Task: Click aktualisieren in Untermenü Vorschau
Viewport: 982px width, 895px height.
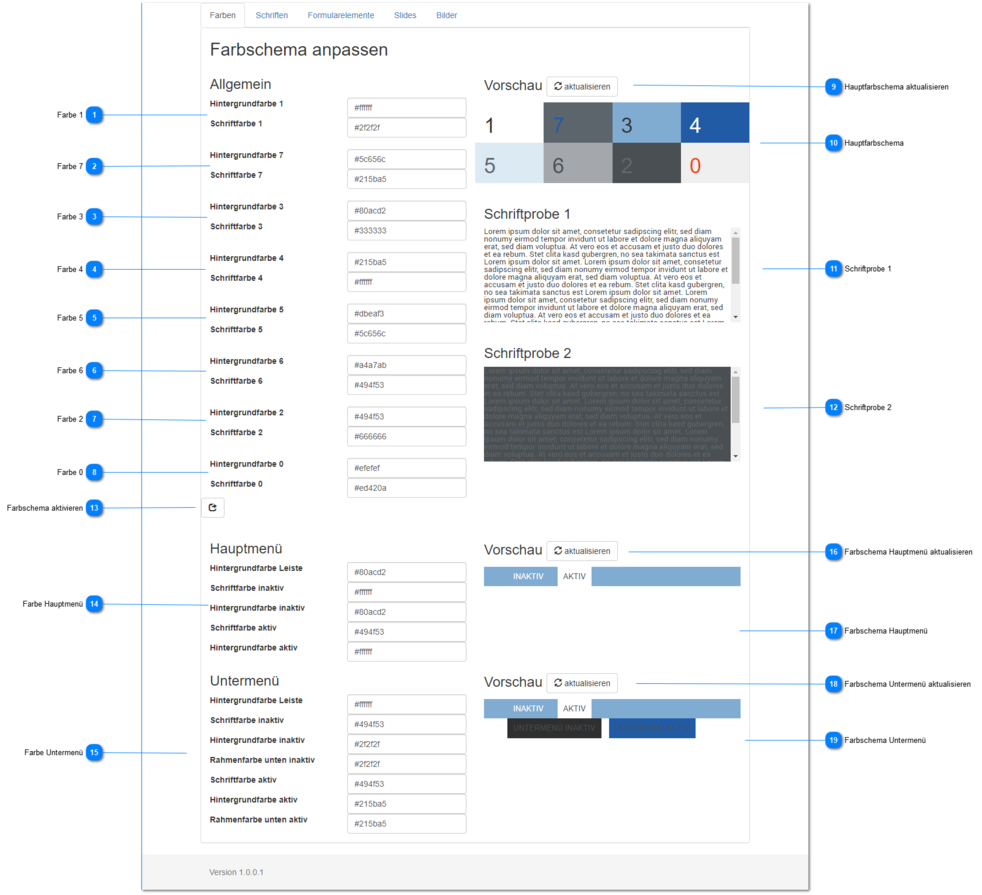Action: (x=582, y=683)
